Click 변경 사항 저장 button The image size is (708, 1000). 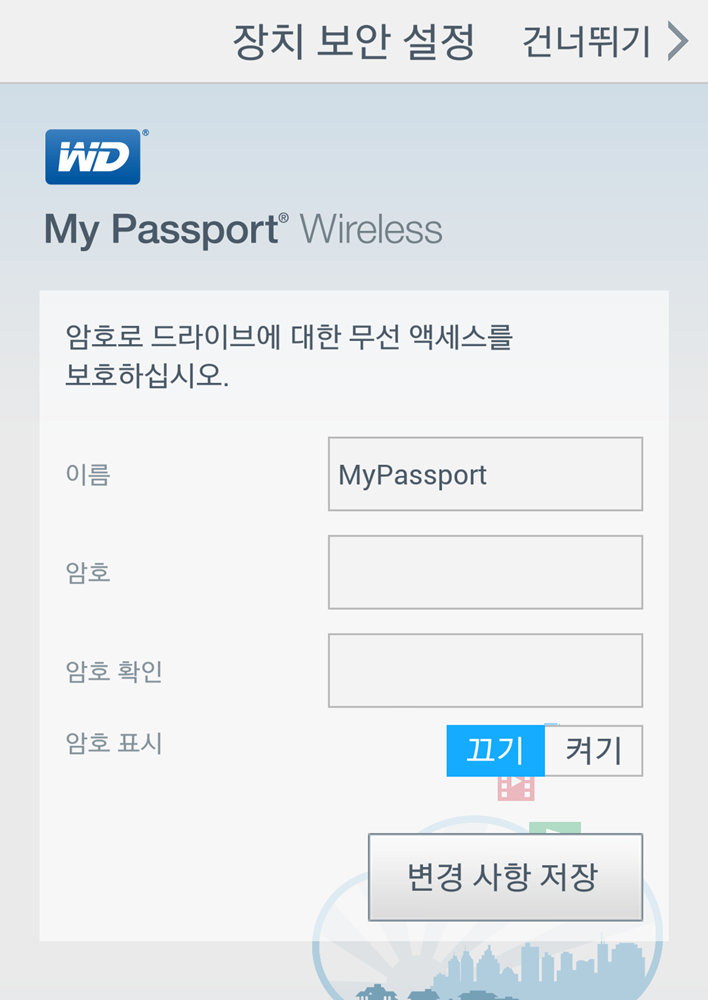pyautogui.click(x=505, y=877)
